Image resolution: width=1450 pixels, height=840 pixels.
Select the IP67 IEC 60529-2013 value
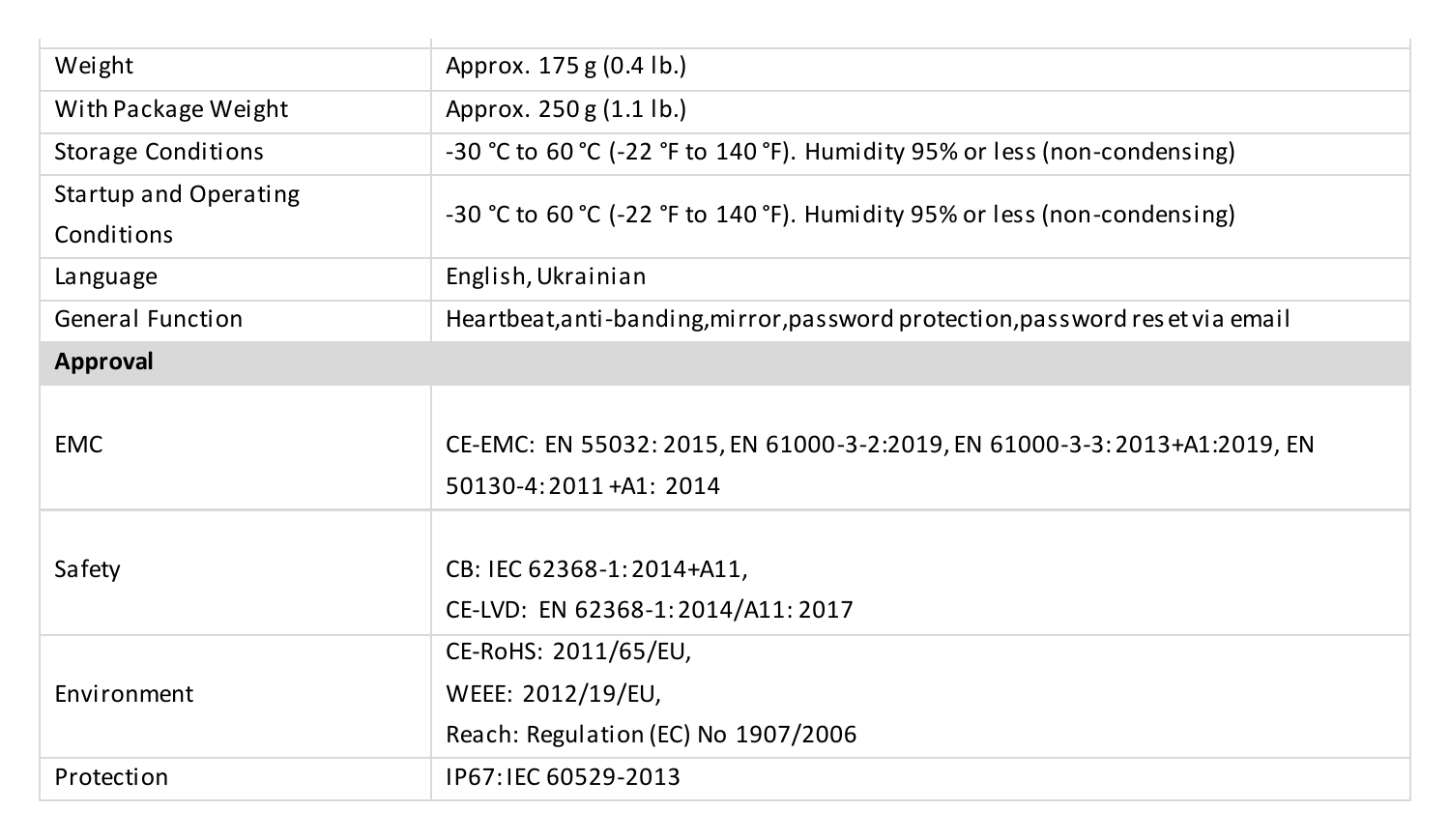(x=563, y=777)
